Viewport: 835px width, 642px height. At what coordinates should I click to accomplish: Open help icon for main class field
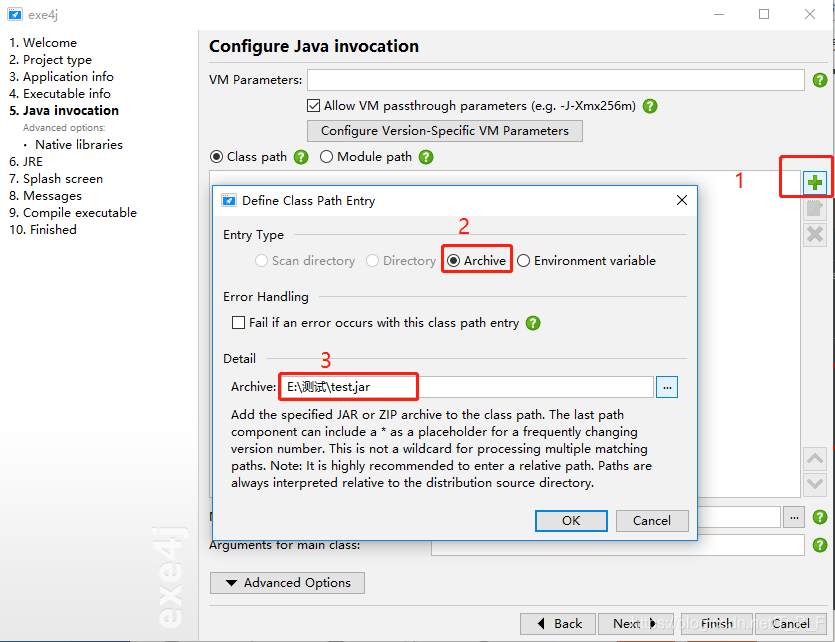[820, 517]
